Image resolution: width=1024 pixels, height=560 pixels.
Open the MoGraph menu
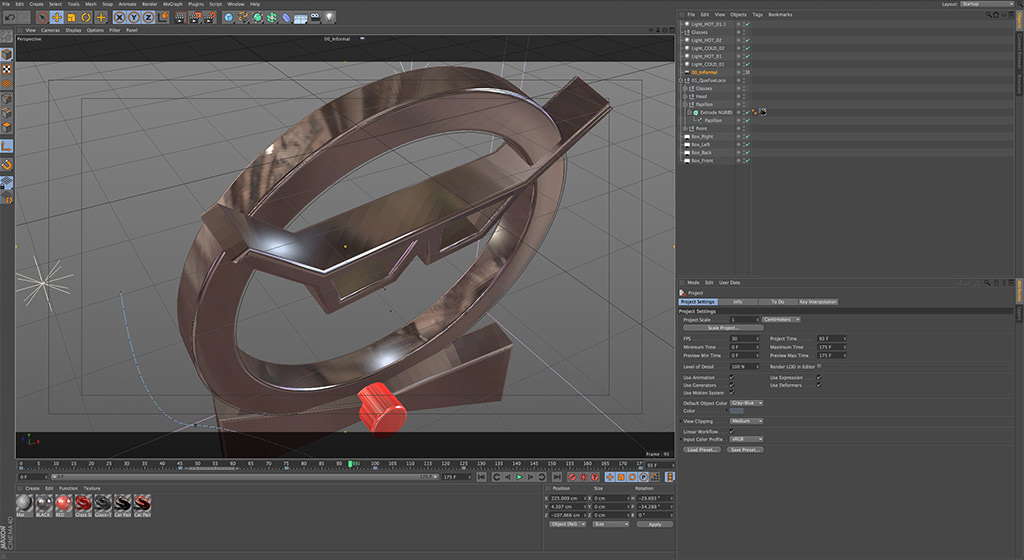pos(175,4)
